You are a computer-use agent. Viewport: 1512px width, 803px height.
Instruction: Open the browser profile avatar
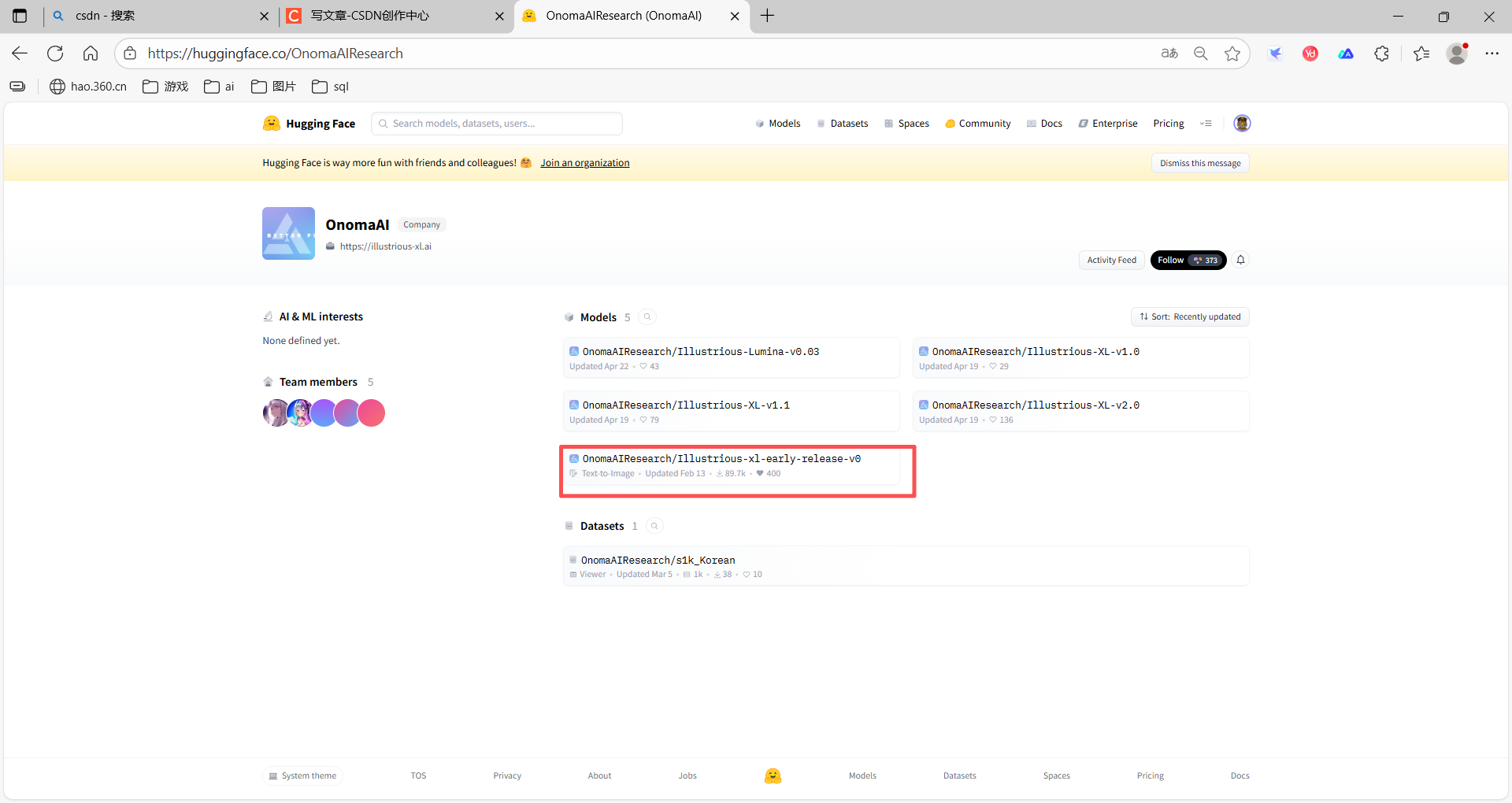click(x=1458, y=54)
